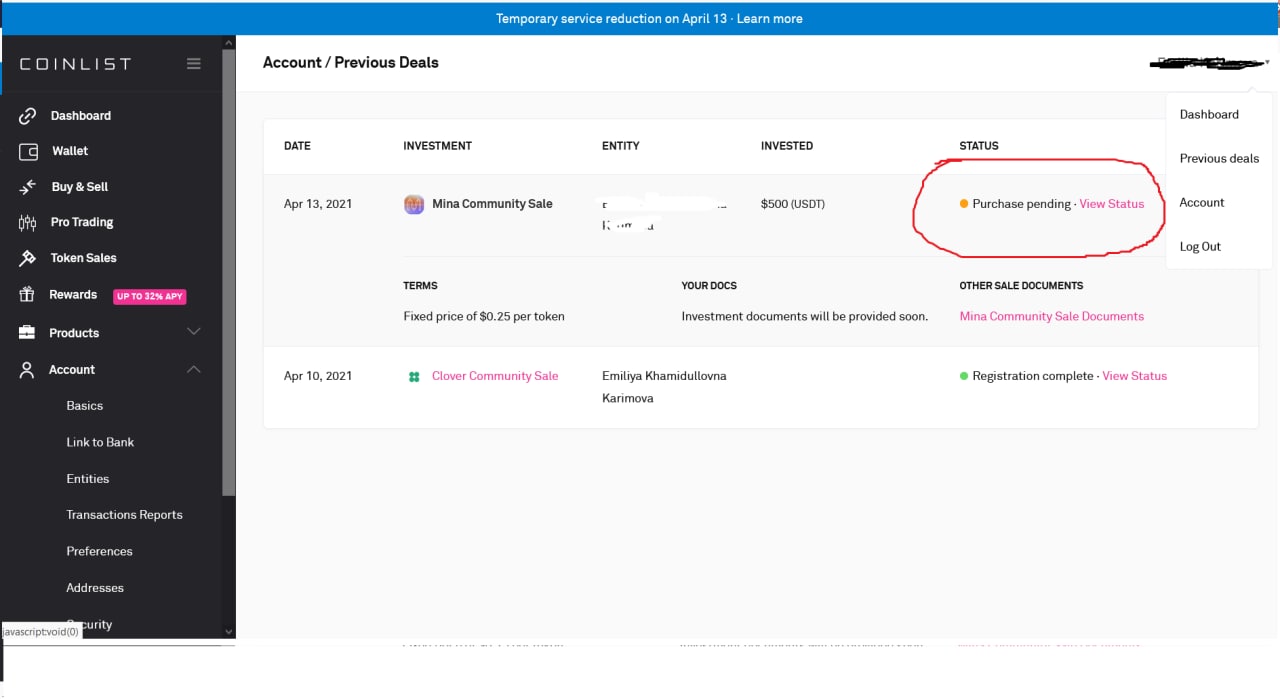This screenshot has width=1280, height=699.
Task: Collapse the Account submenu chevron
Action: 194,369
